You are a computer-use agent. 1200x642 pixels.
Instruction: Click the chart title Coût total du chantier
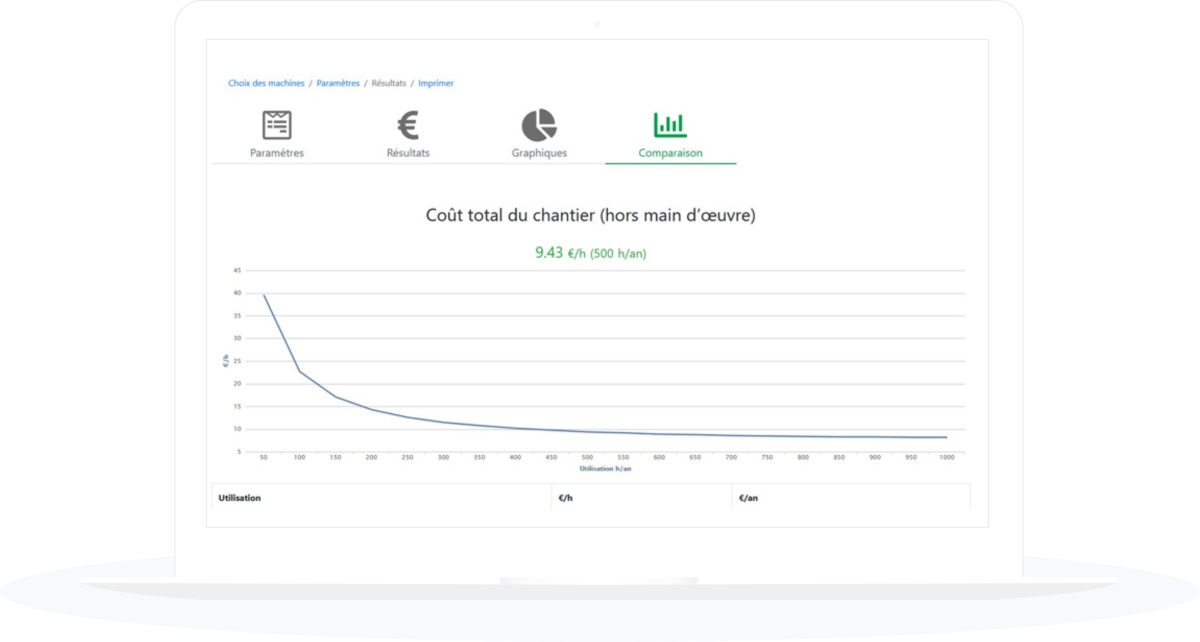point(590,215)
